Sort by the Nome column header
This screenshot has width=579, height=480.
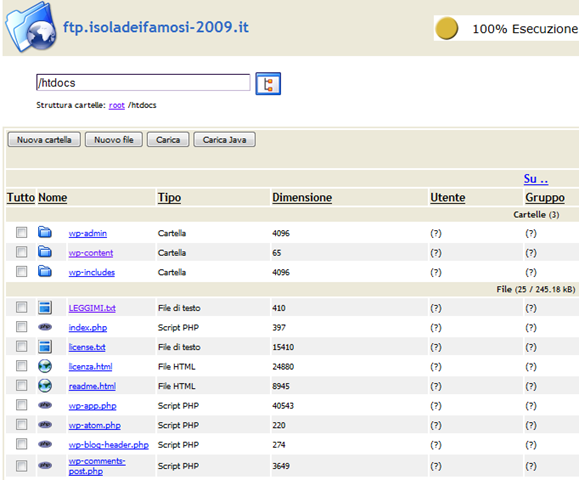click(x=53, y=198)
